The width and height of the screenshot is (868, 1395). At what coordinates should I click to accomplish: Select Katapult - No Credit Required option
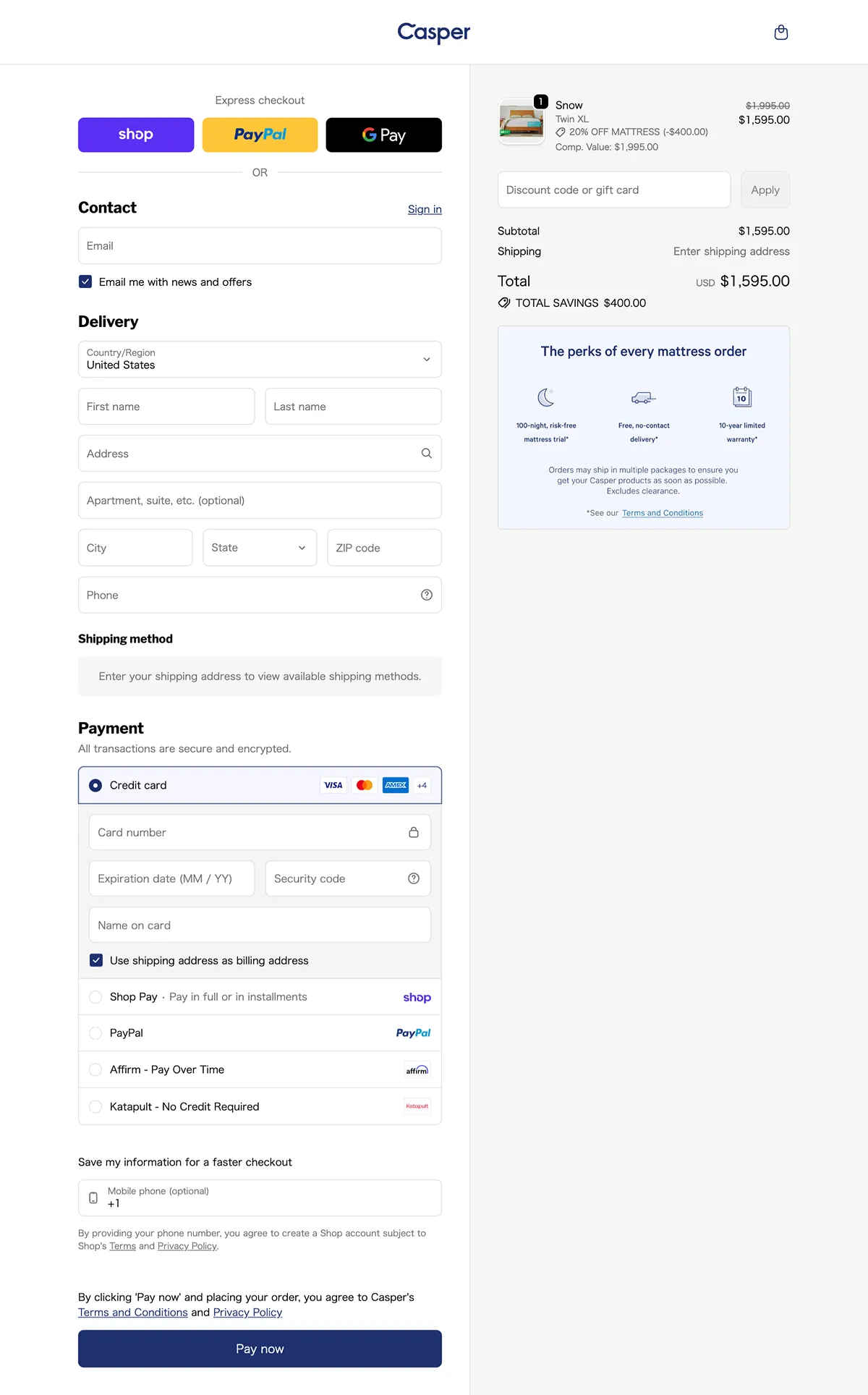(95, 1107)
